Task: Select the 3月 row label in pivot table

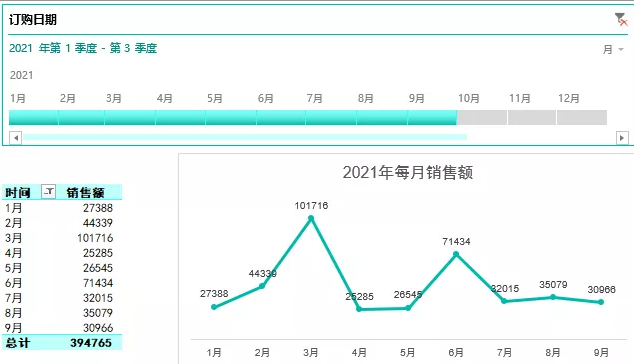Action: tap(13, 238)
